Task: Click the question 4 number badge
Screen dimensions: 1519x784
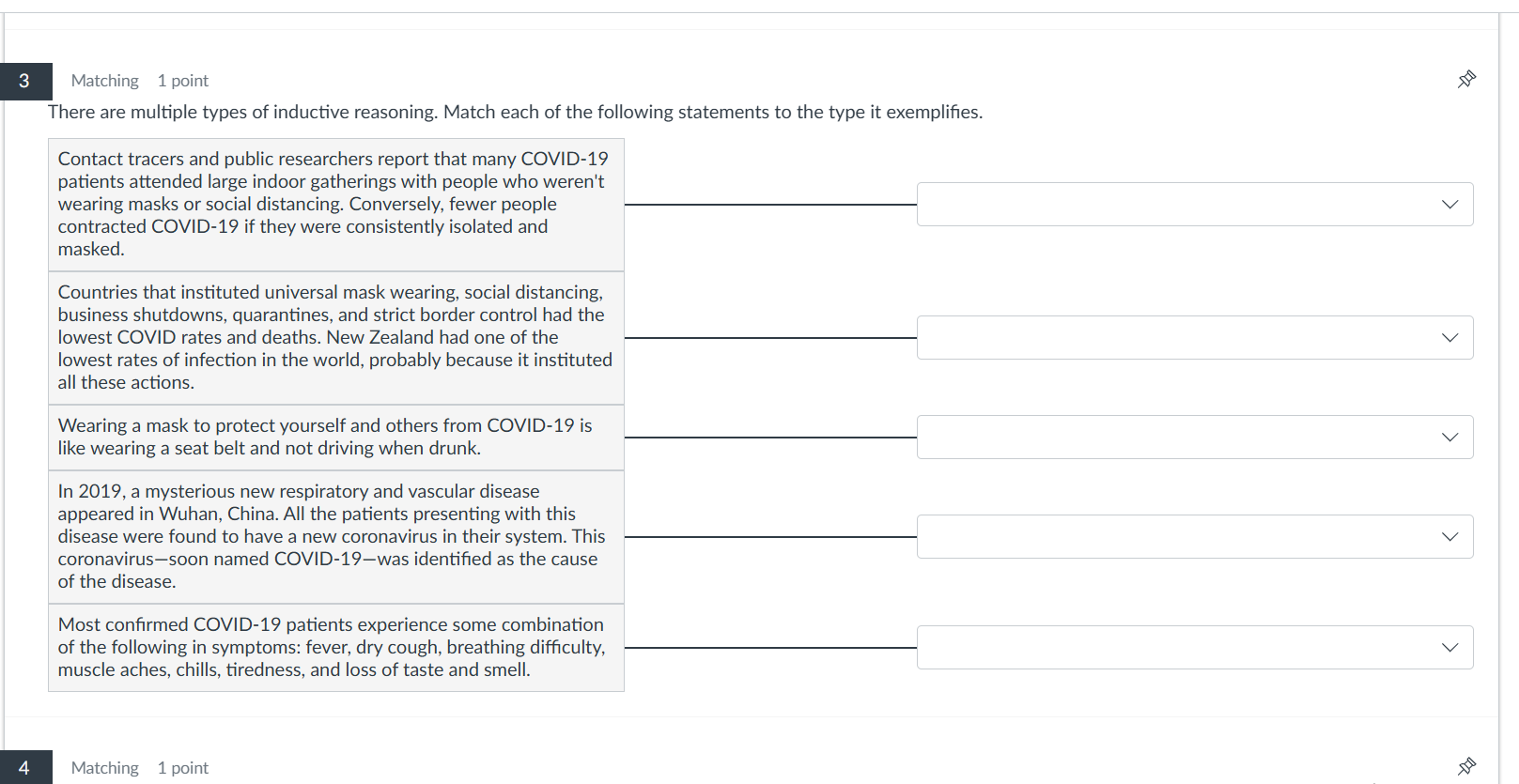Action: pos(24,767)
